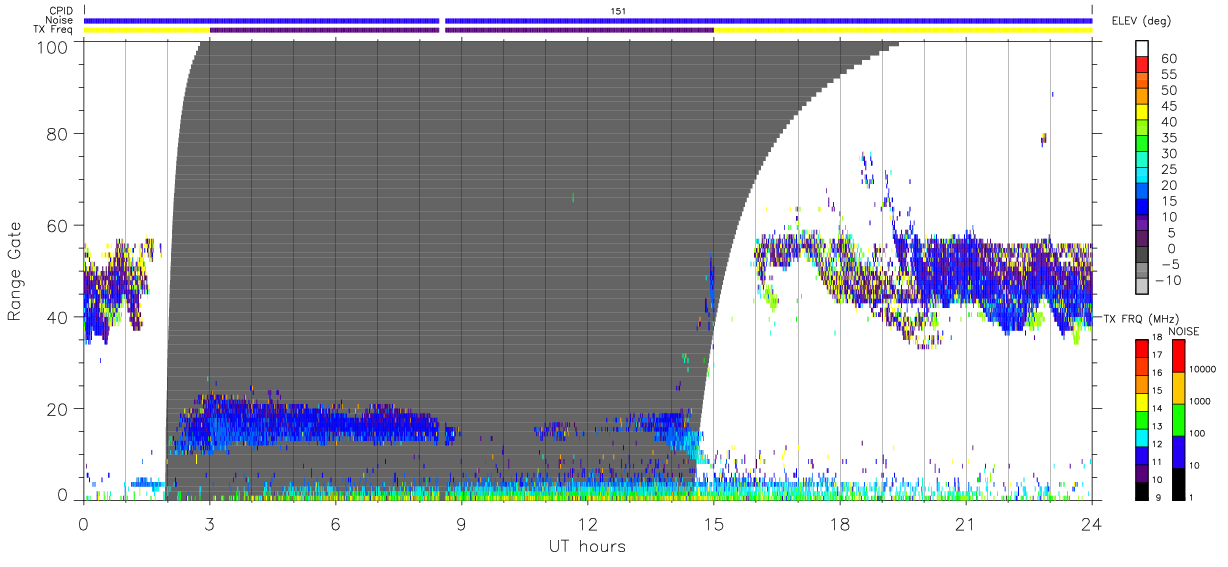Click ELEV color bar label '-5'
This screenshot has height=567, width=1228.
click(1170, 266)
